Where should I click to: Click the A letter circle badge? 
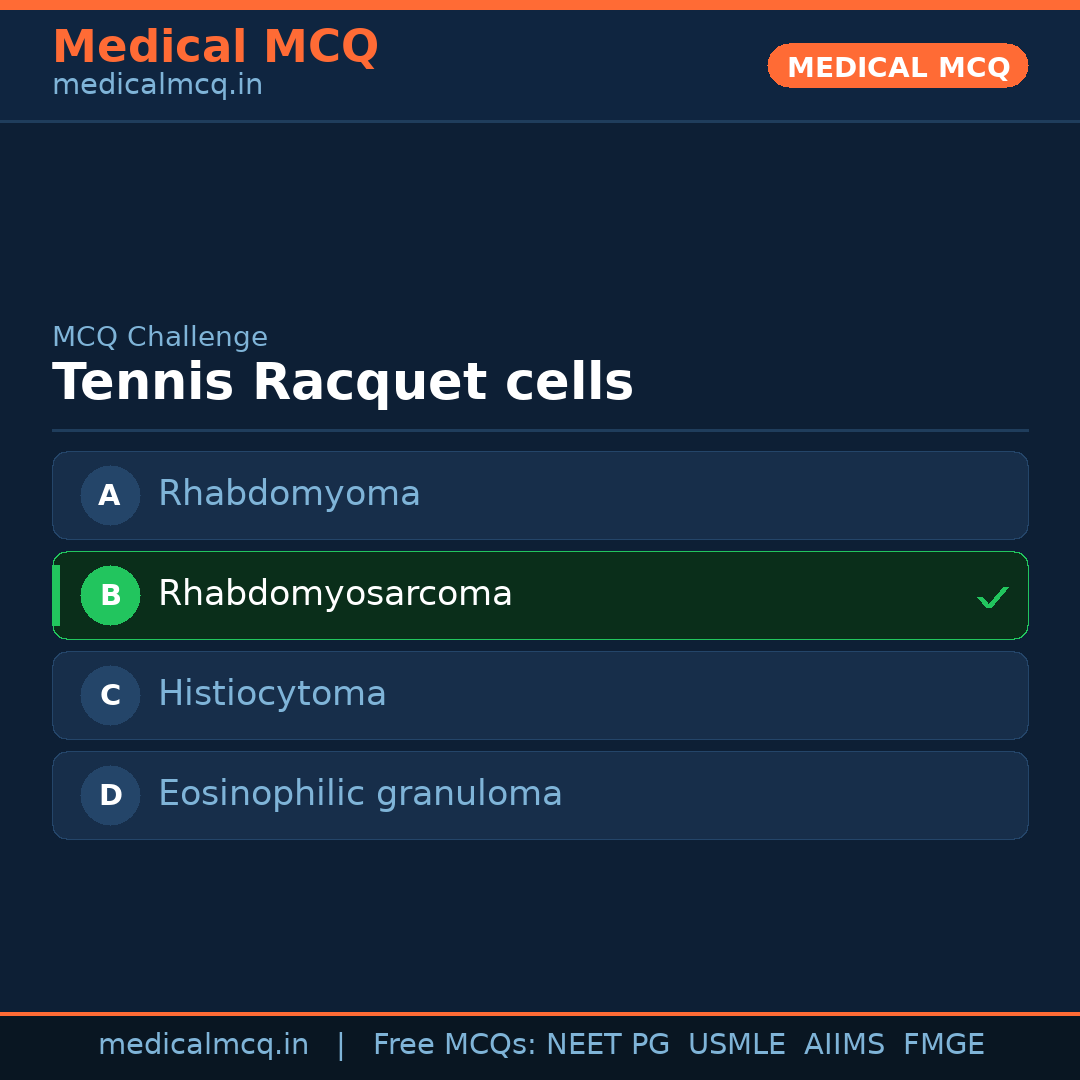tap(110, 495)
